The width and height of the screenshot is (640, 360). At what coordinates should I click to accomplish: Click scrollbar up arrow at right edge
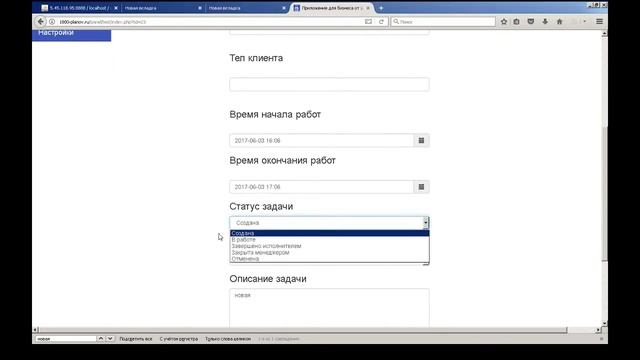604,33
